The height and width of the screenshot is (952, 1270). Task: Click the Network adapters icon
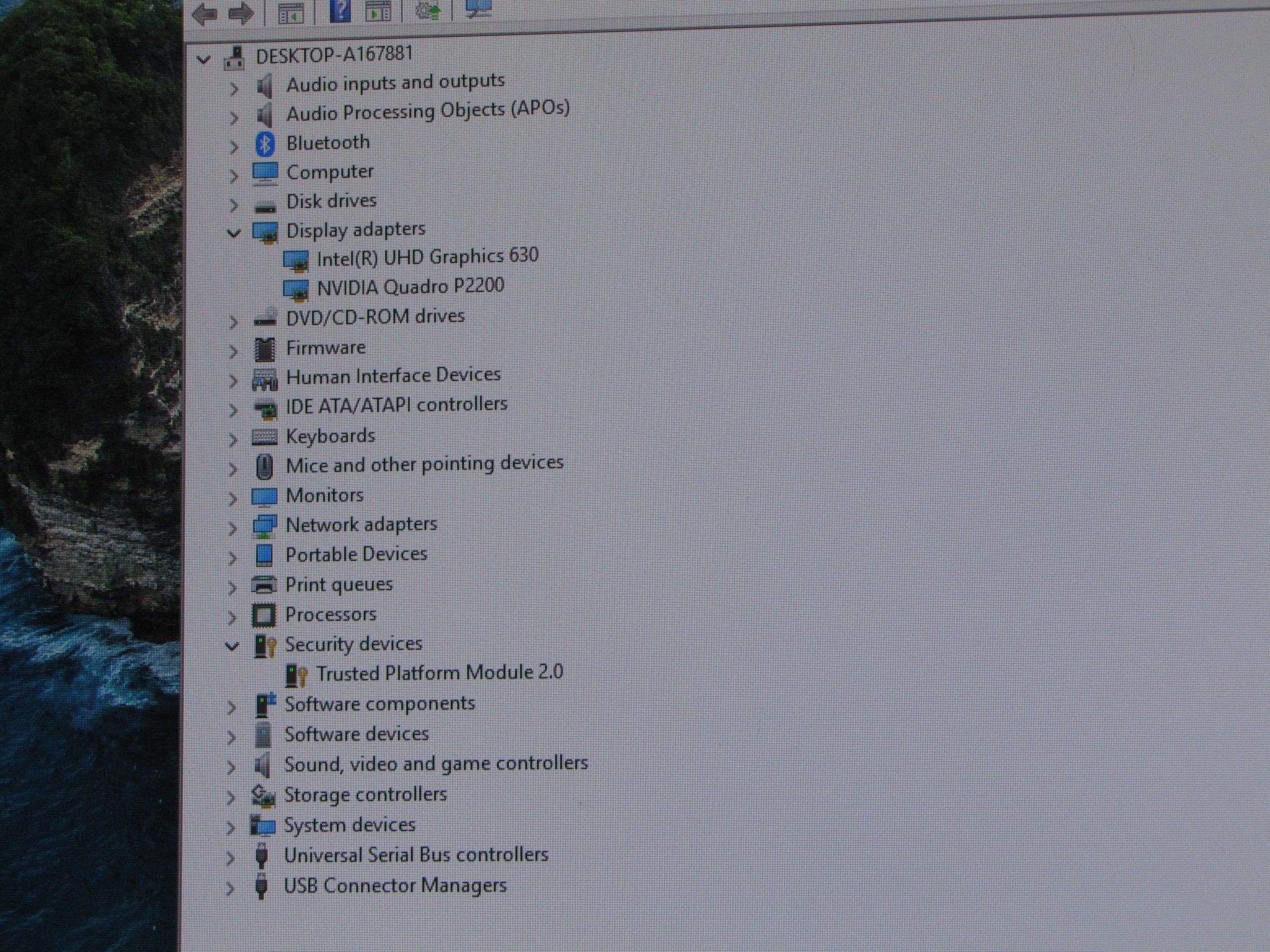click(265, 526)
